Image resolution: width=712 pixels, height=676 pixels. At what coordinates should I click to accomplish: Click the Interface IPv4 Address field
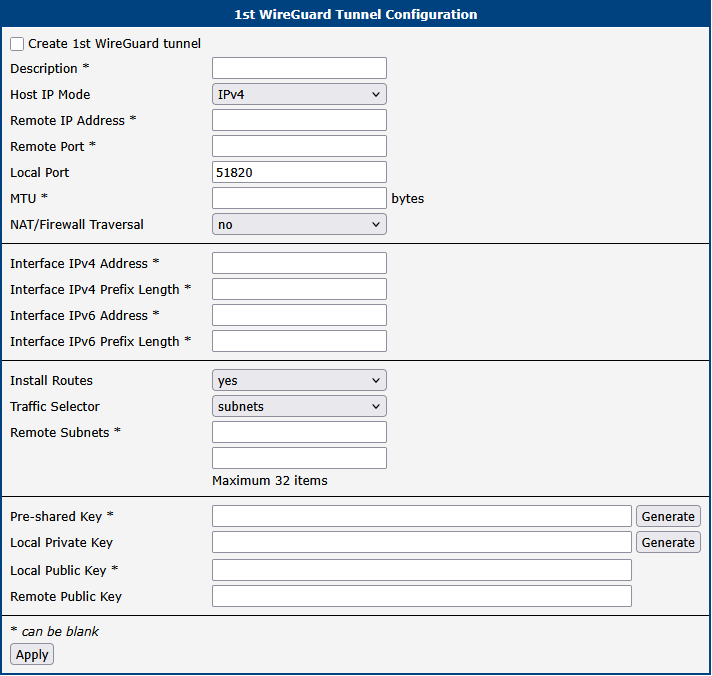(299, 263)
